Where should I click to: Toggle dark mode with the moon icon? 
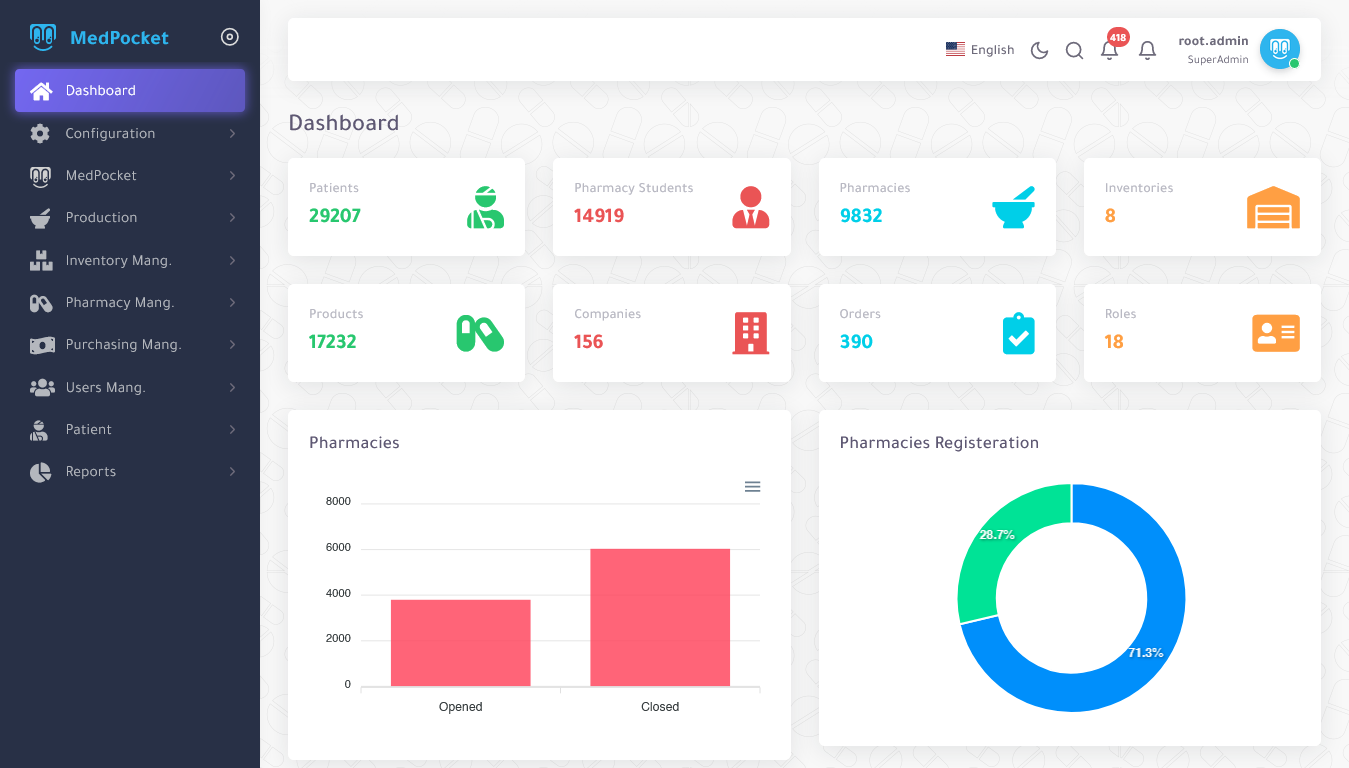click(1039, 50)
